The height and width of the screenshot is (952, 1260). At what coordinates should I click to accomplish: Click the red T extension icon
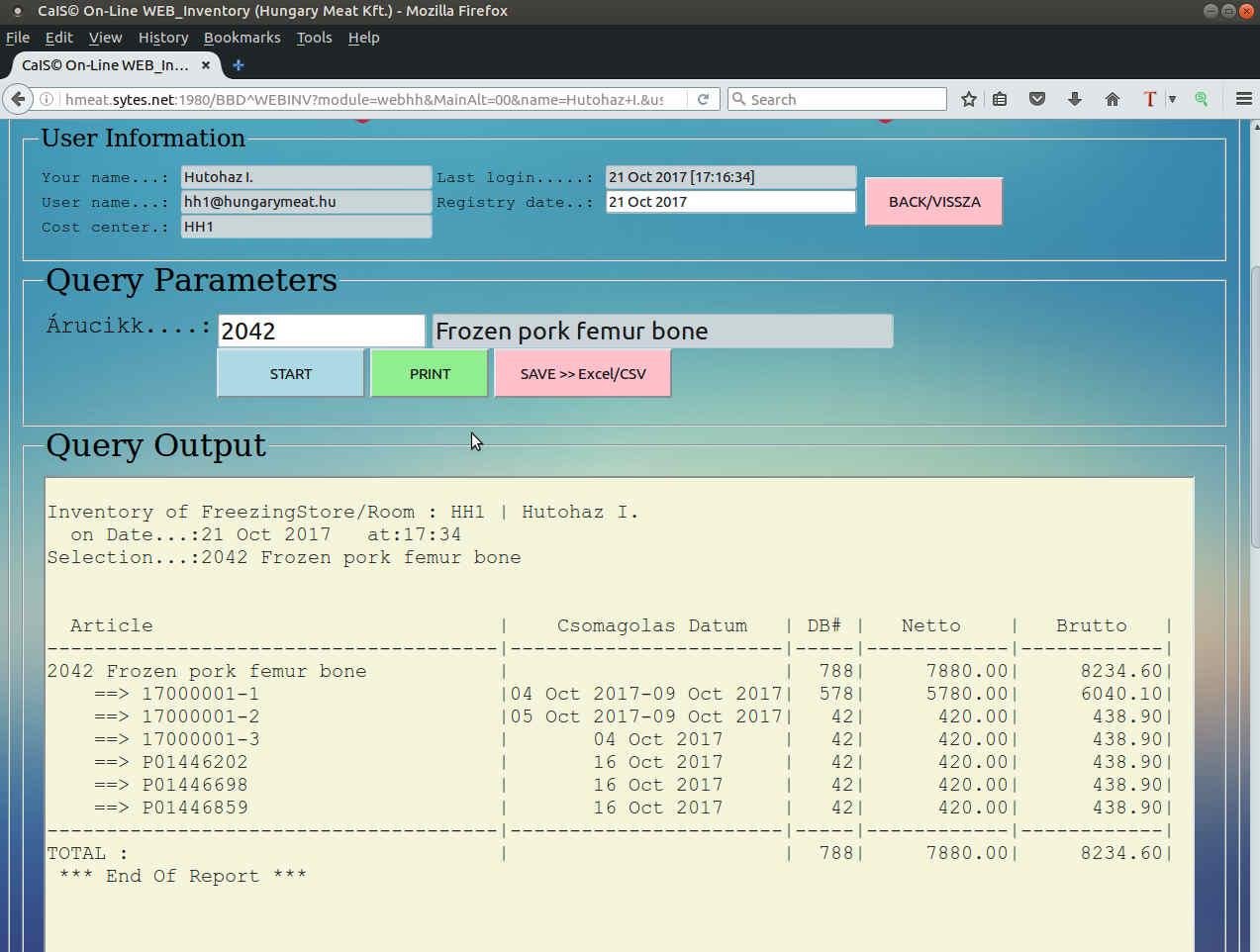pyautogui.click(x=1148, y=99)
